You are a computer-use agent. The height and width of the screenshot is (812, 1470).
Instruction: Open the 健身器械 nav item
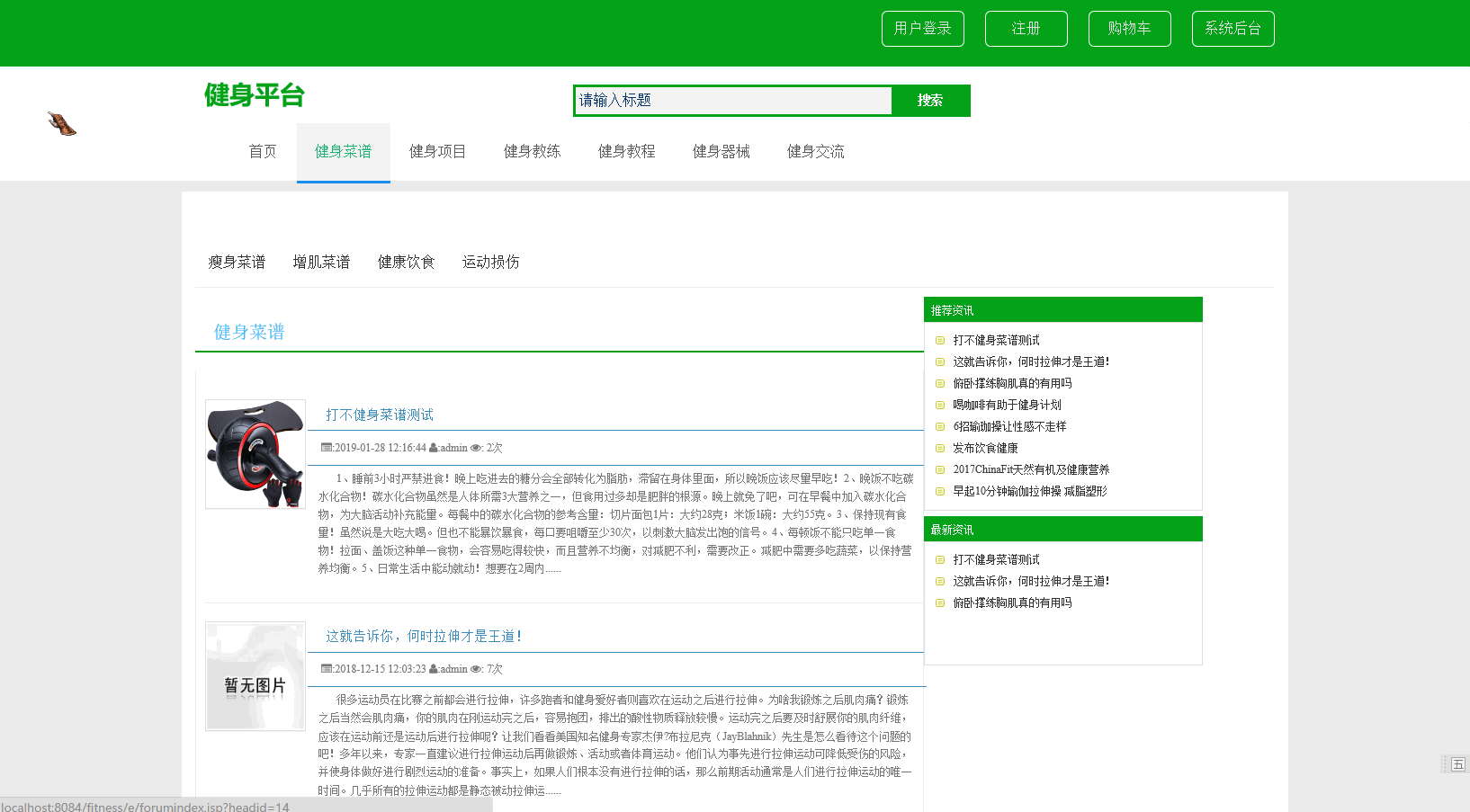point(722,151)
